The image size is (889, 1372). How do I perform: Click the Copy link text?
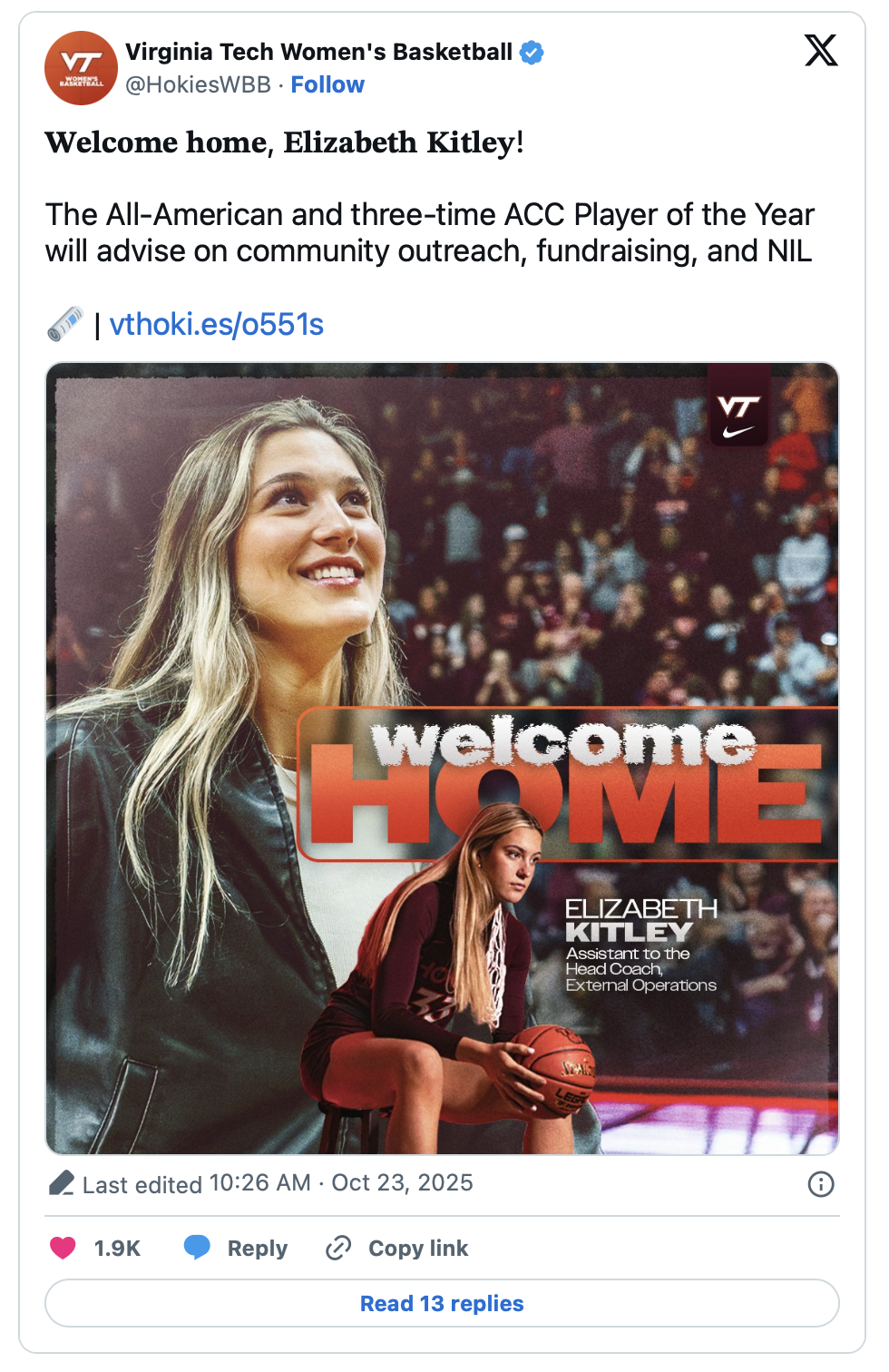click(418, 1249)
